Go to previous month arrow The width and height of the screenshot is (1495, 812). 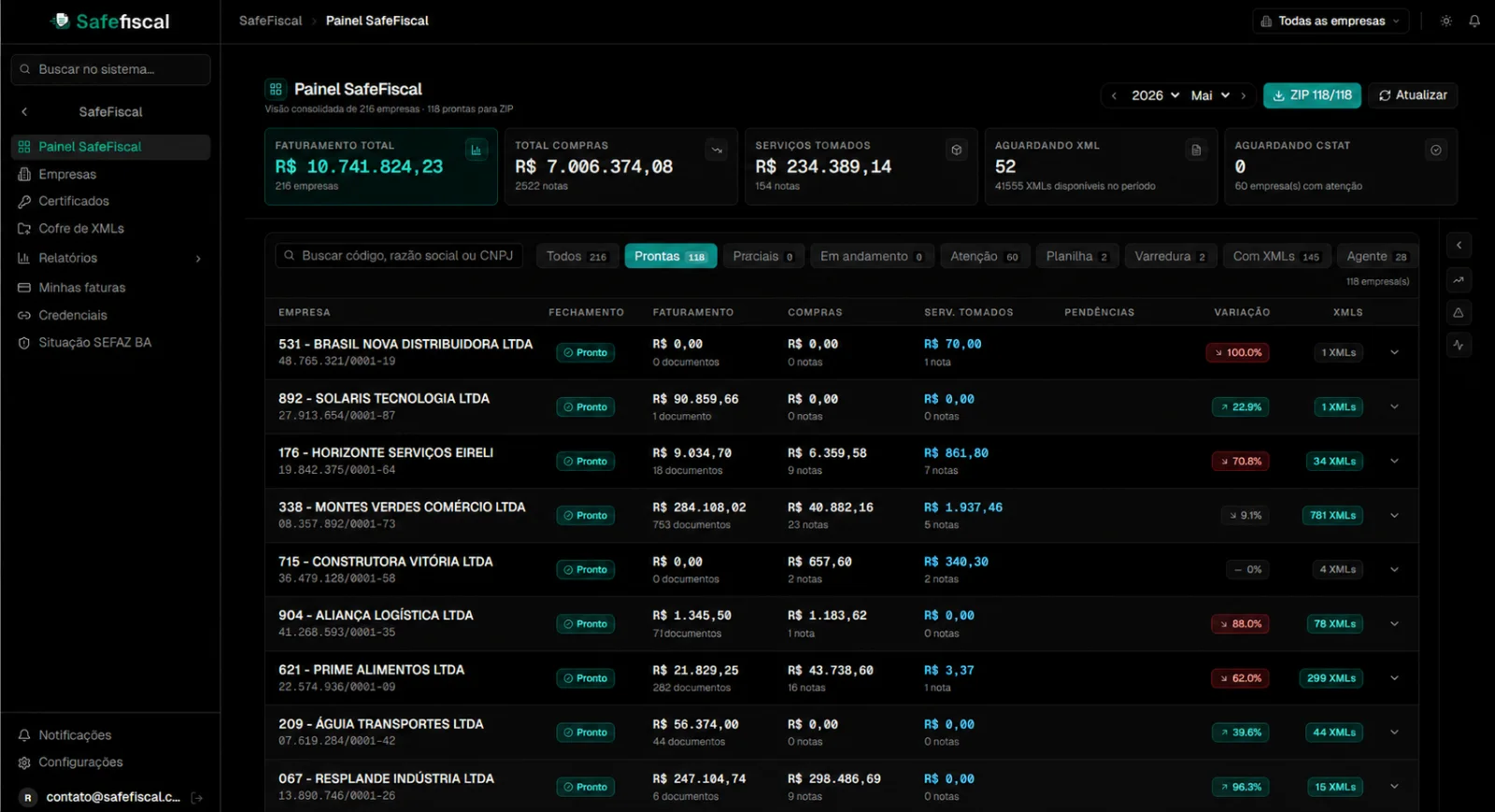tap(1114, 95)
